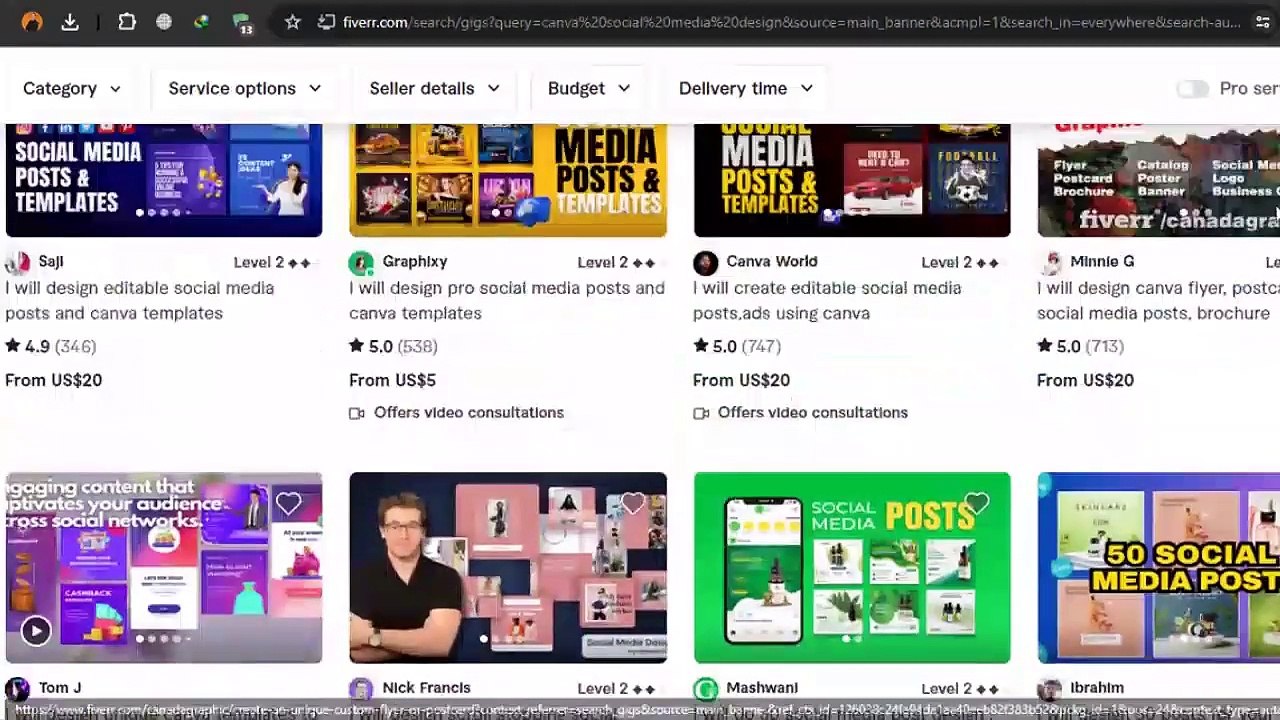The height and width of the screenshot is (720, 1280).
Task: Open the extensions puzzle-piece icon
Action: (127, 21)
